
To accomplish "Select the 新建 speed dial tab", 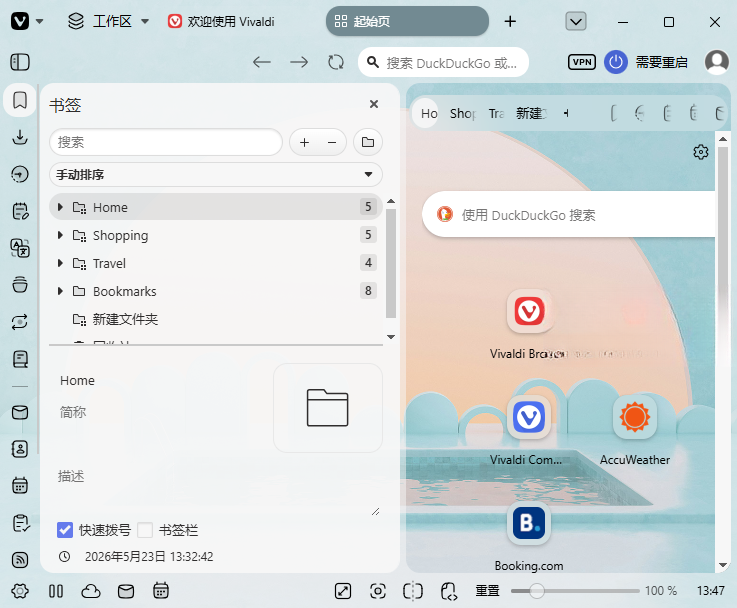I will pos(531,113).
